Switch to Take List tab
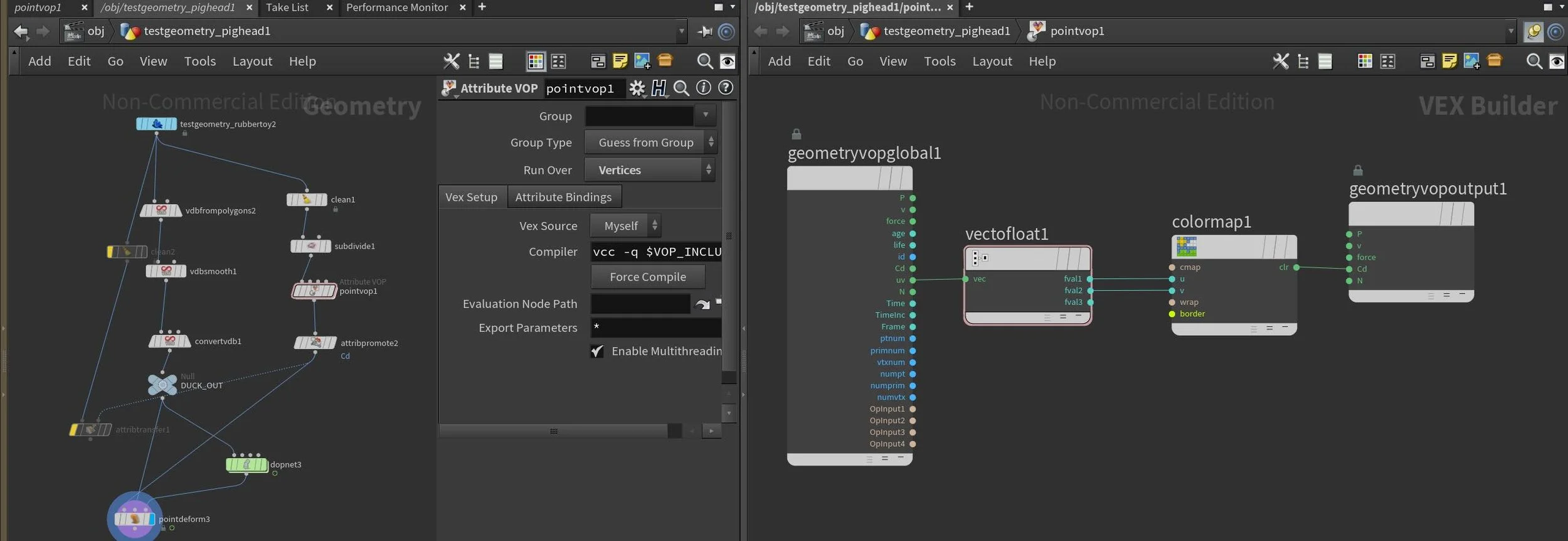This screenshot has width=1568, height=541. tap(287, 8)
